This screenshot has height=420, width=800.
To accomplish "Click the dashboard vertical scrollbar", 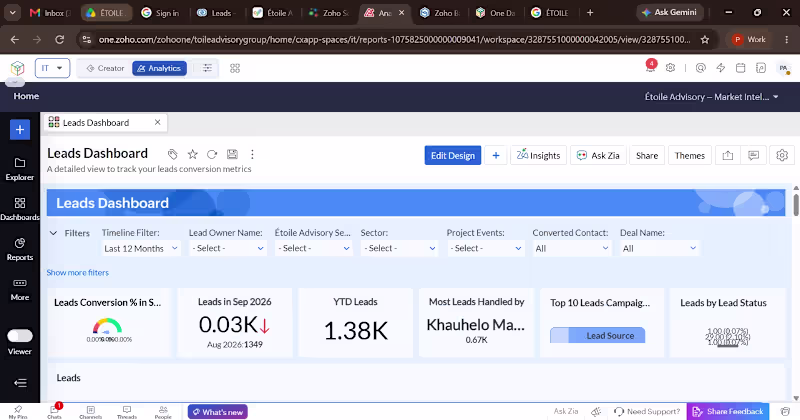I will 796,205.
